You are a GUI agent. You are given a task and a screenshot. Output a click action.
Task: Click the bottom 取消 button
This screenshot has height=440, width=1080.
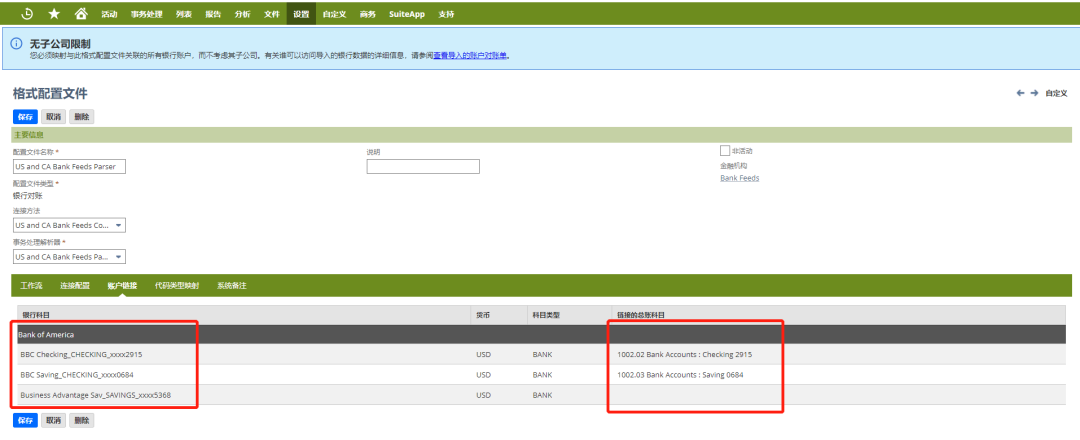point(54,421)
